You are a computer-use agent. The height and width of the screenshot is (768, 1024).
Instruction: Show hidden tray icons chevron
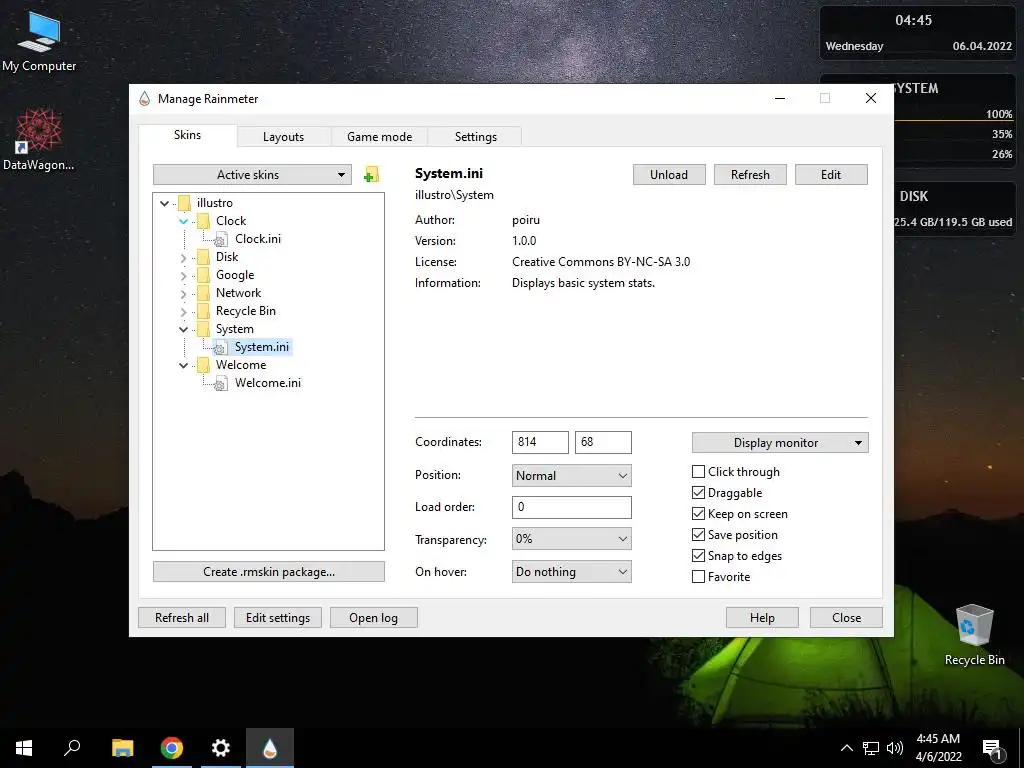click(x=846, y=748)
